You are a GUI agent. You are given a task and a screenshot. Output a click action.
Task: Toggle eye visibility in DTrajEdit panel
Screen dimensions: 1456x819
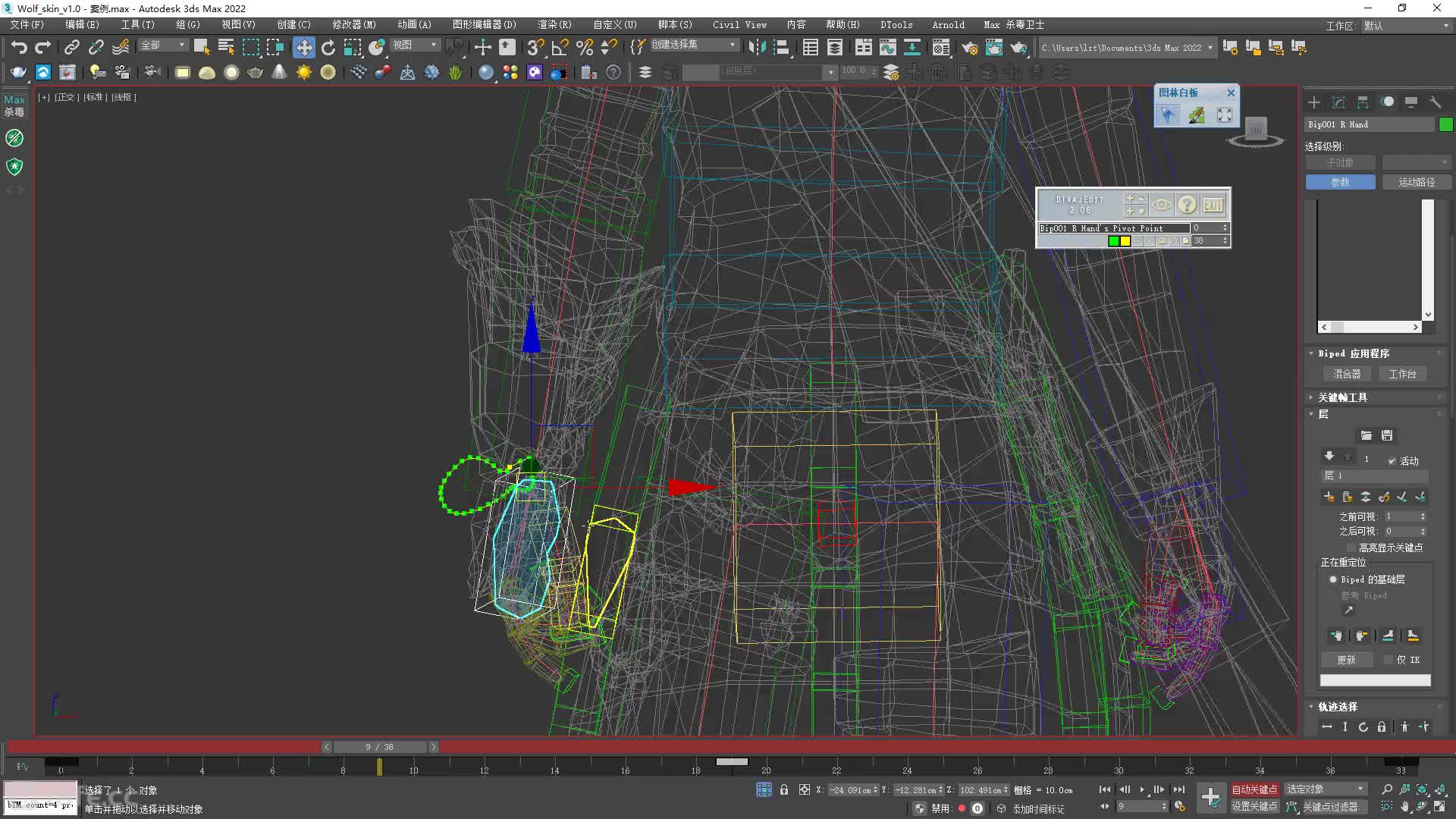1161,205
